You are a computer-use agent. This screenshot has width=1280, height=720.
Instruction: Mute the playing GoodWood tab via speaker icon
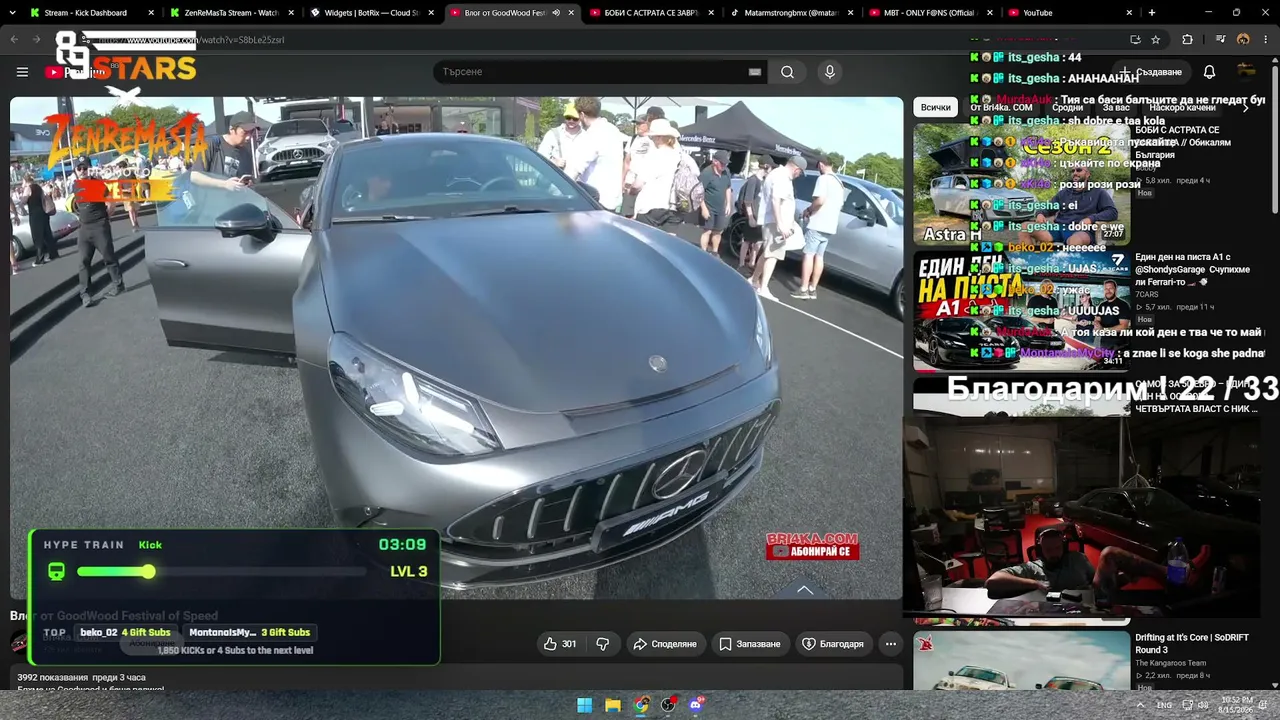[556, 13]
